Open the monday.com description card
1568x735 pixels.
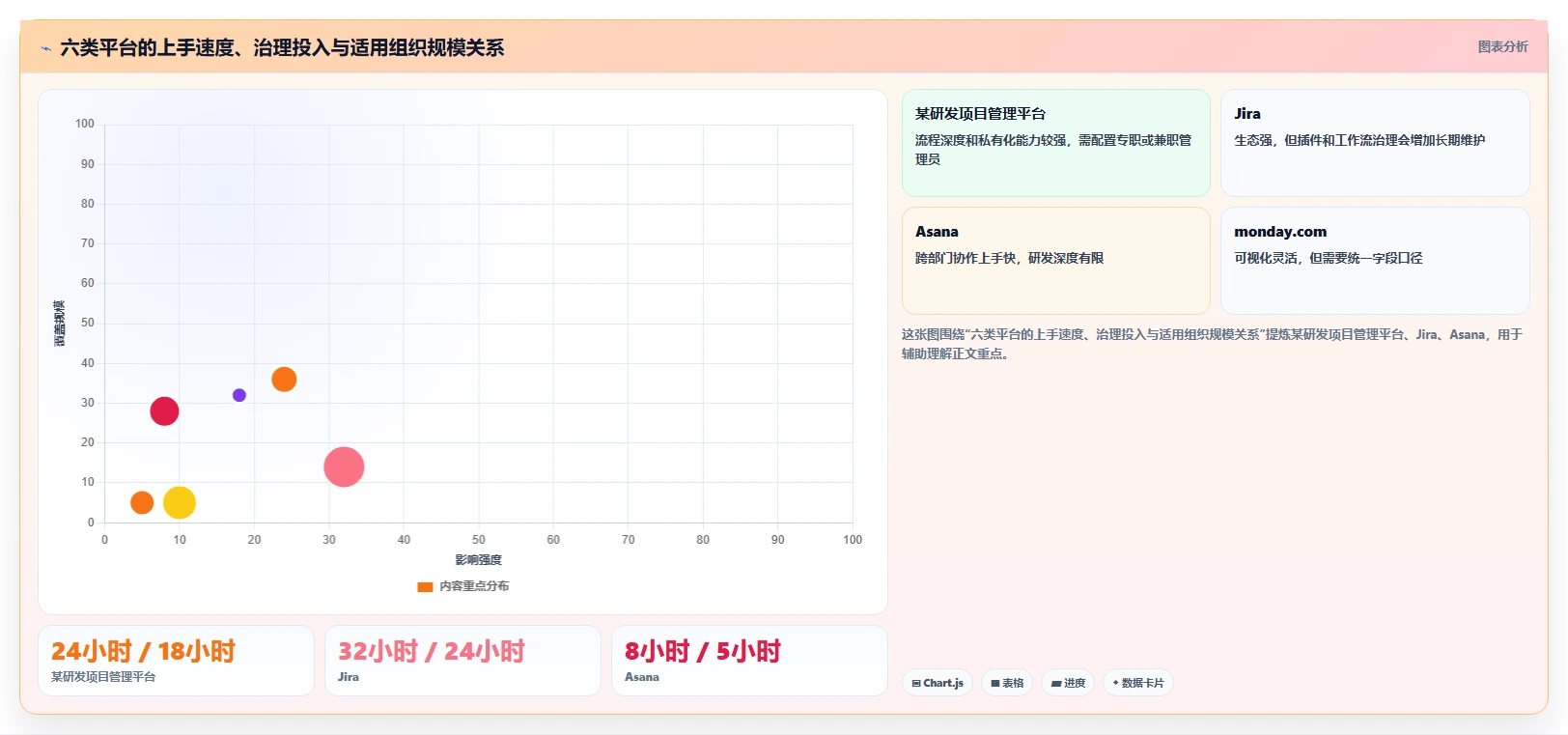click(x=1375, y=261)
